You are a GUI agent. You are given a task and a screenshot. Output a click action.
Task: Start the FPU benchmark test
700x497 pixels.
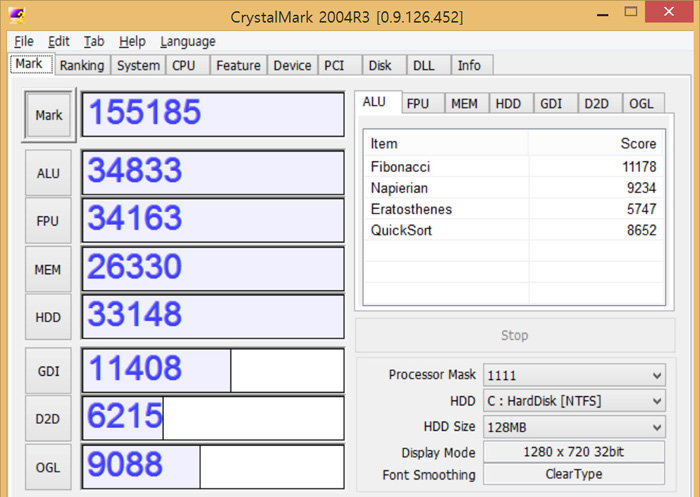[x=48, y=222]
